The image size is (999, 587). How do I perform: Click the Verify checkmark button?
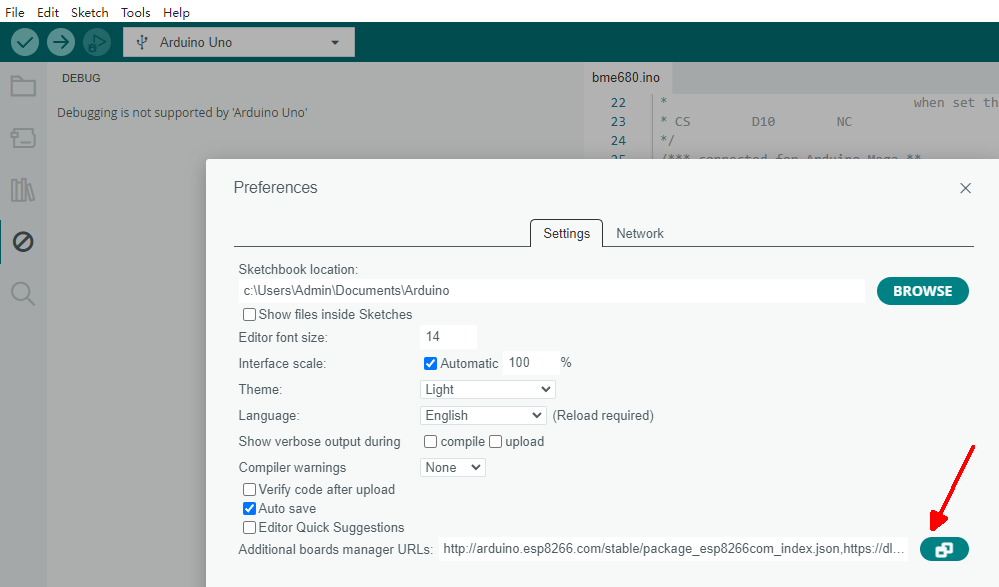(25, 42)
